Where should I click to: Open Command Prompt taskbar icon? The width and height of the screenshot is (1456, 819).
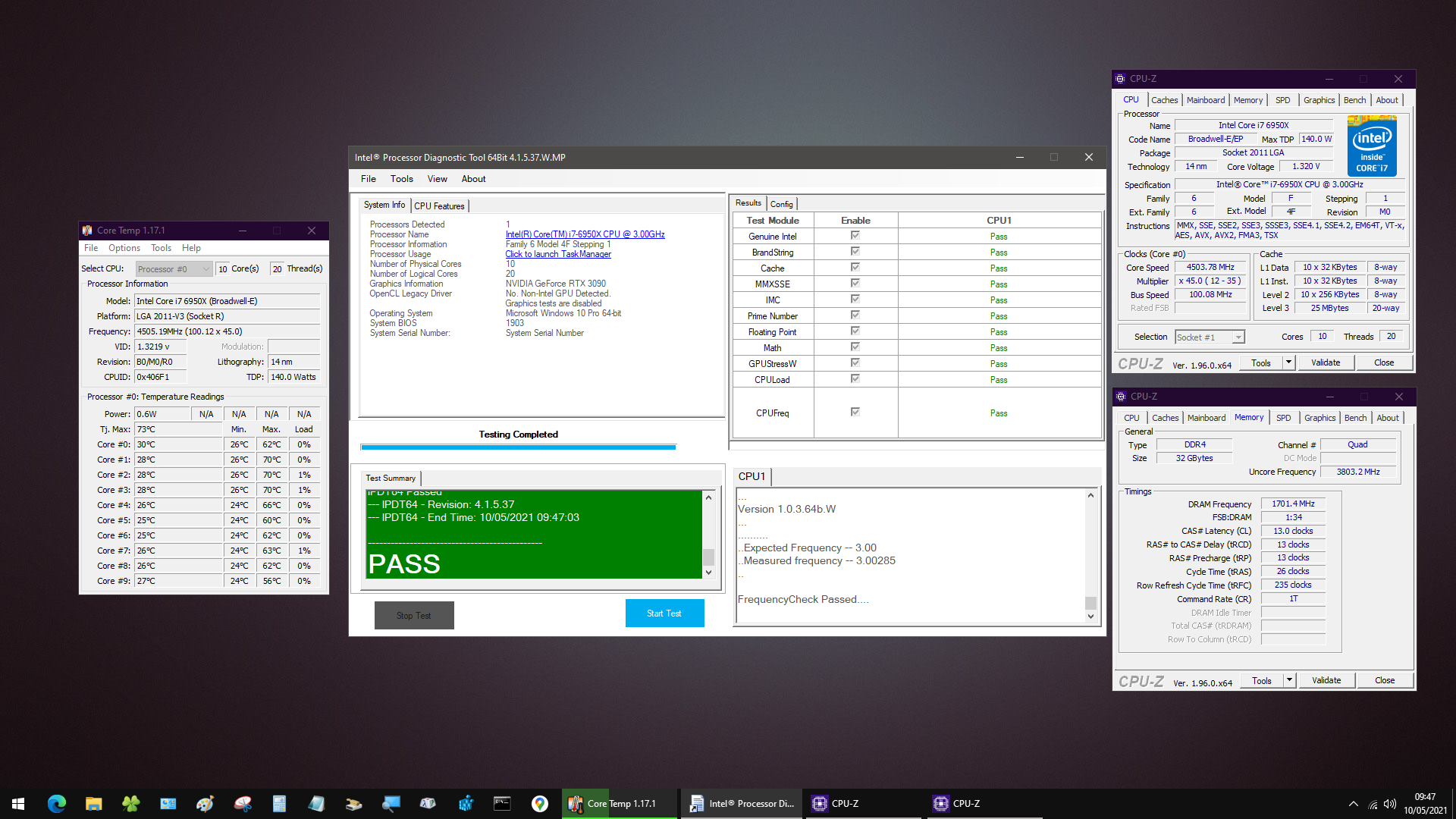coord(502,804)
